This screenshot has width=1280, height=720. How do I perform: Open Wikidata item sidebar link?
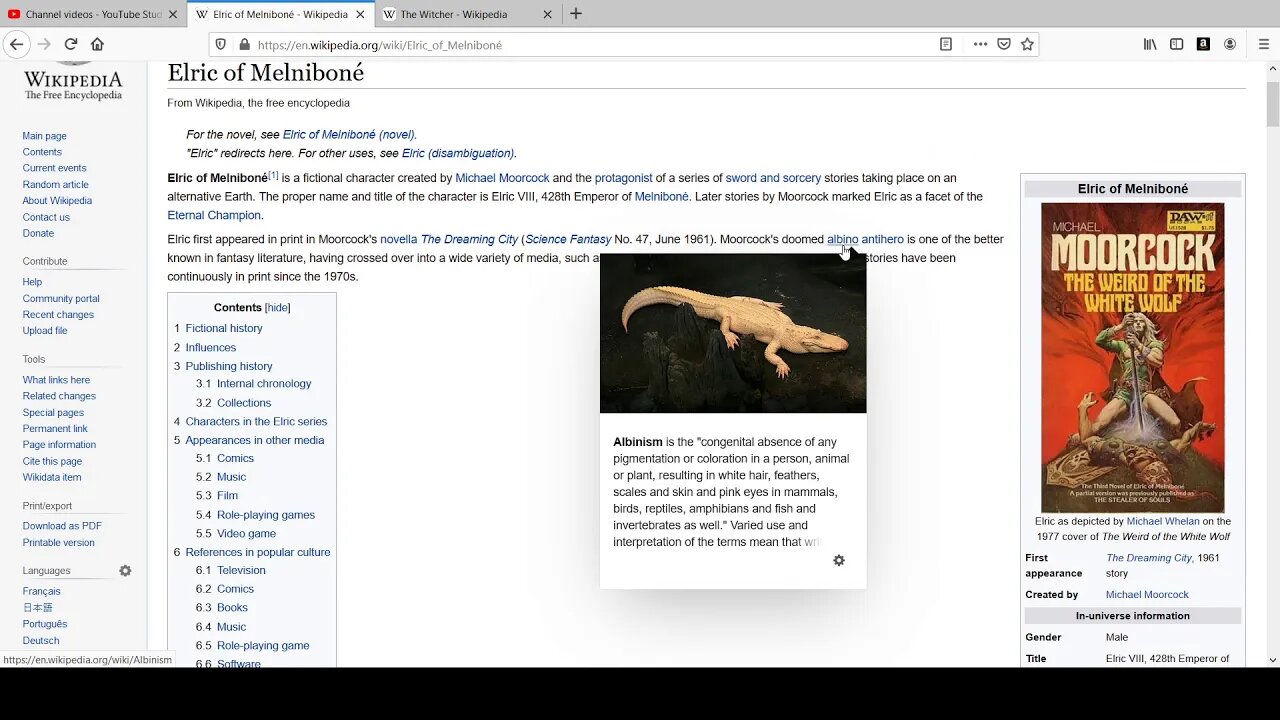(x=52, y=478)
